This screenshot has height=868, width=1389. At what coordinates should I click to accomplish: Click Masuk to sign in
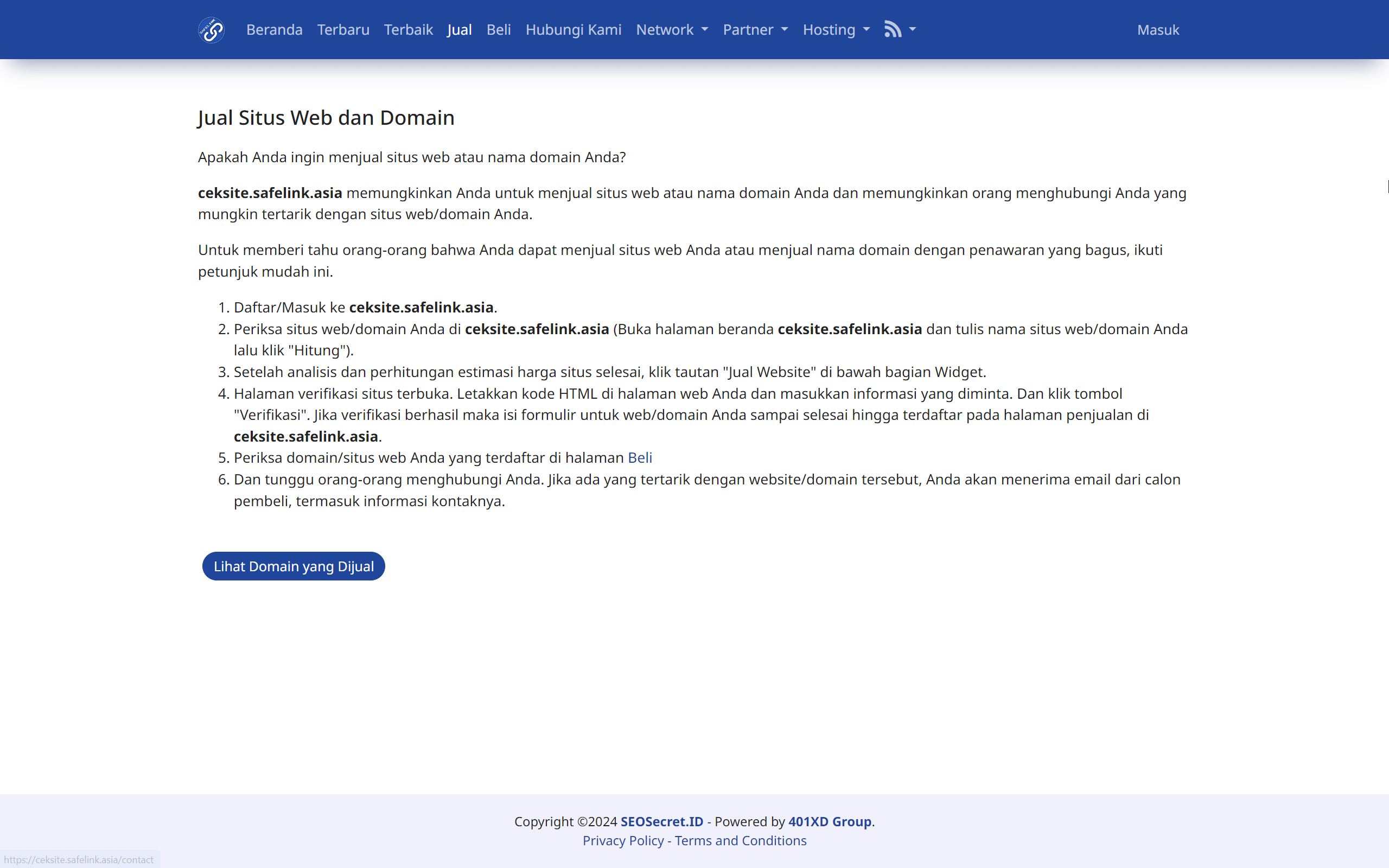click(1158, 29)
